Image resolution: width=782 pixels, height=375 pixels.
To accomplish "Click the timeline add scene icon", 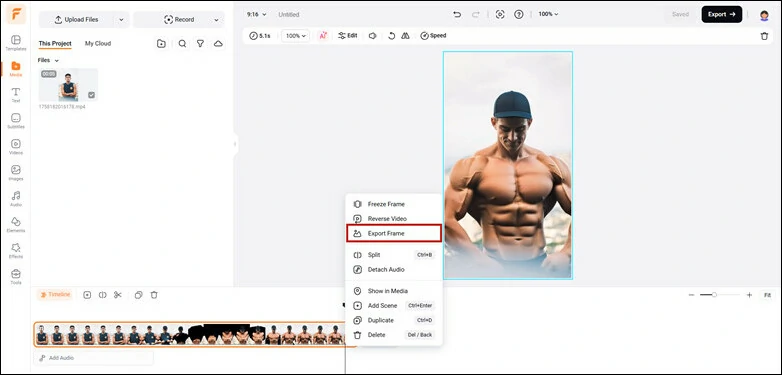I will click(87, 295).
